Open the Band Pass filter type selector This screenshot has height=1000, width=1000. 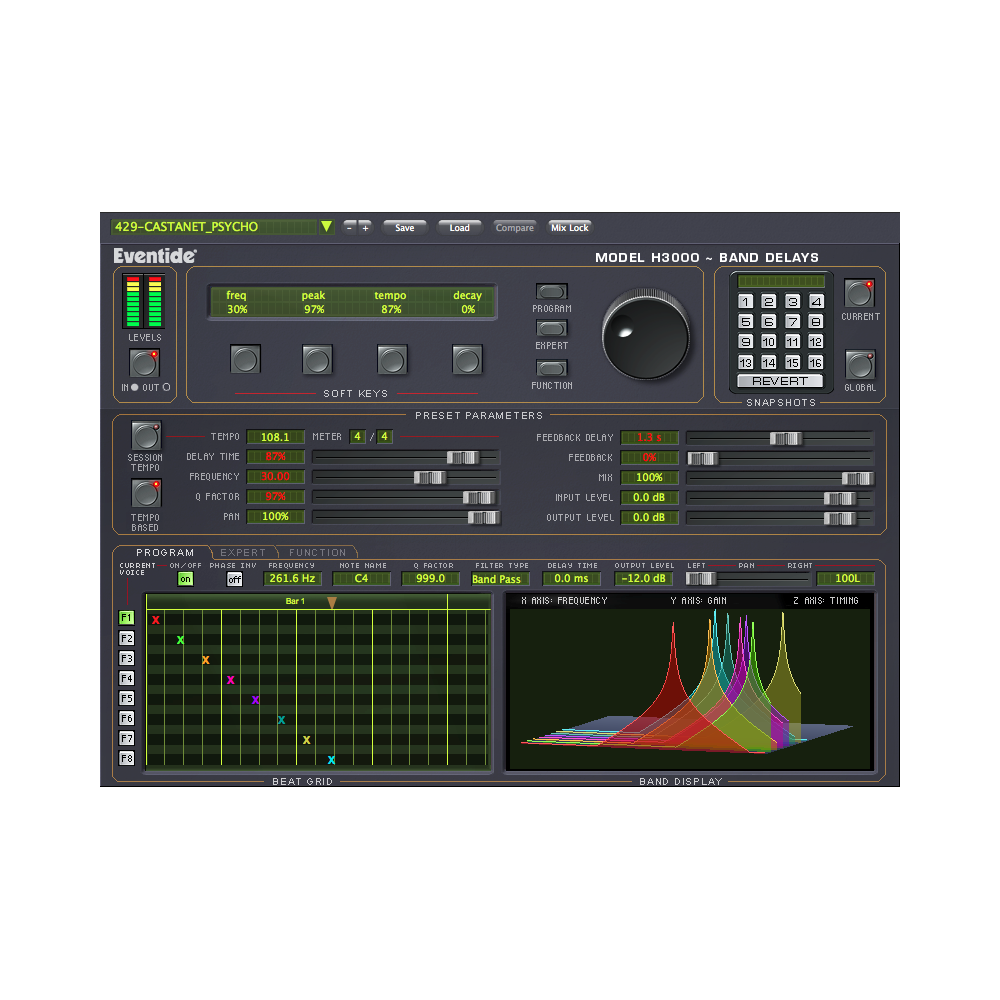[499, 578]
